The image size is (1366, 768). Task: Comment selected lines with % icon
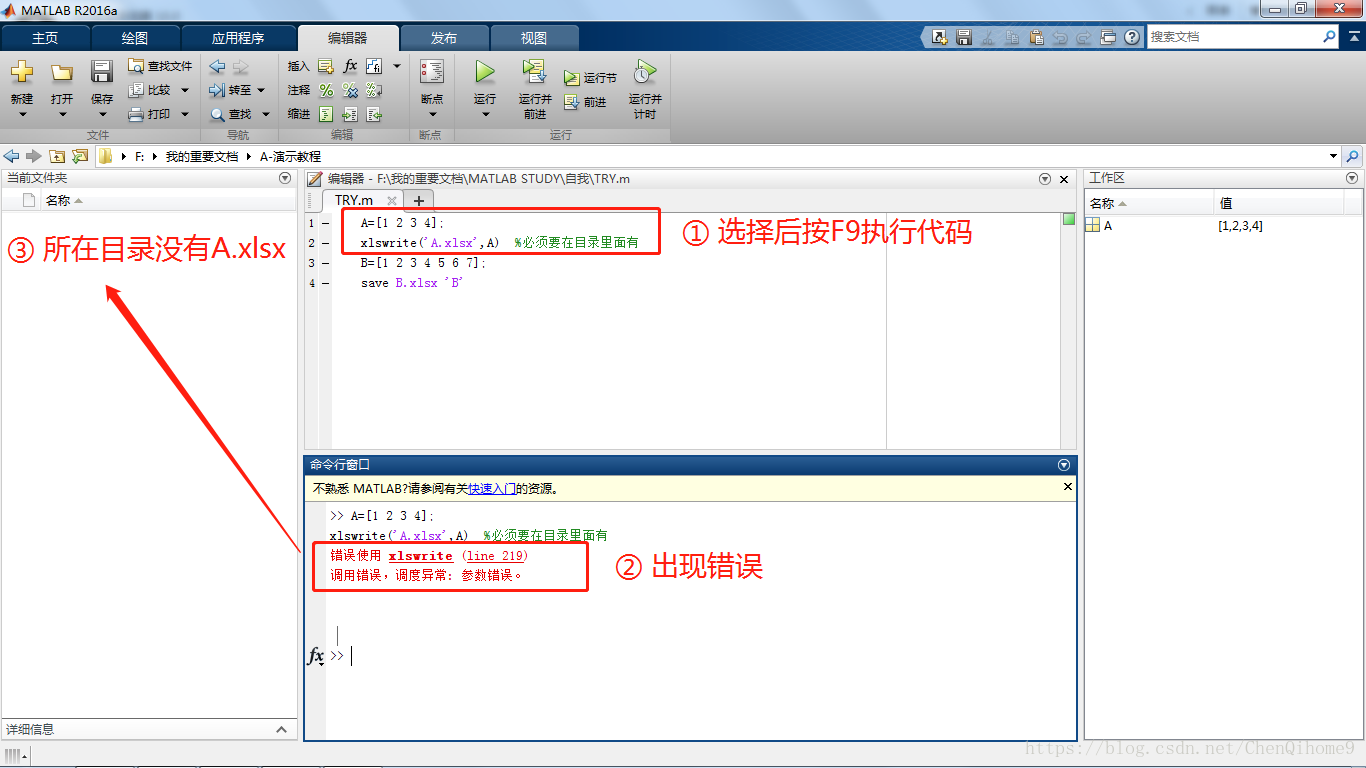[326, 90]
